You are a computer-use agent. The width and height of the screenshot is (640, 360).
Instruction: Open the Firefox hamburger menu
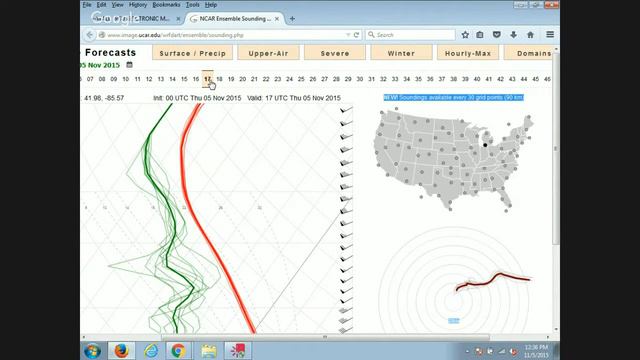pyautogui.click(x=550, y=35)
